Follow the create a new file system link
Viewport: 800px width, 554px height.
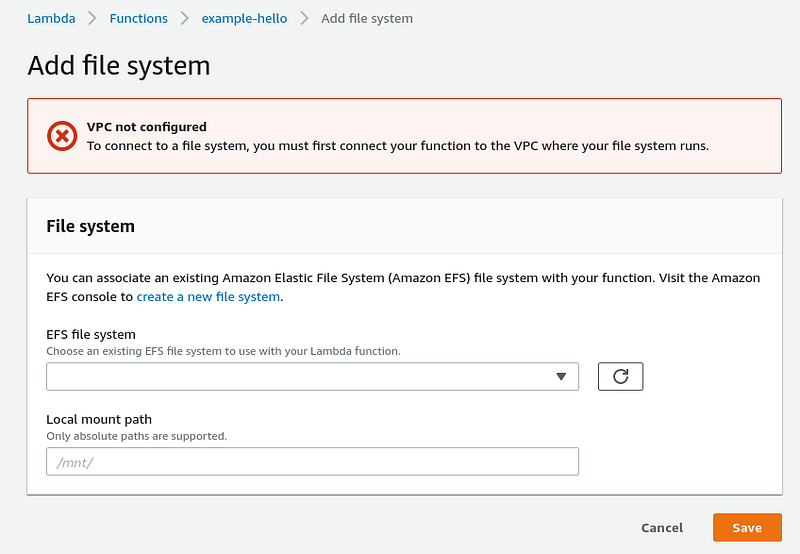point(208,297)
